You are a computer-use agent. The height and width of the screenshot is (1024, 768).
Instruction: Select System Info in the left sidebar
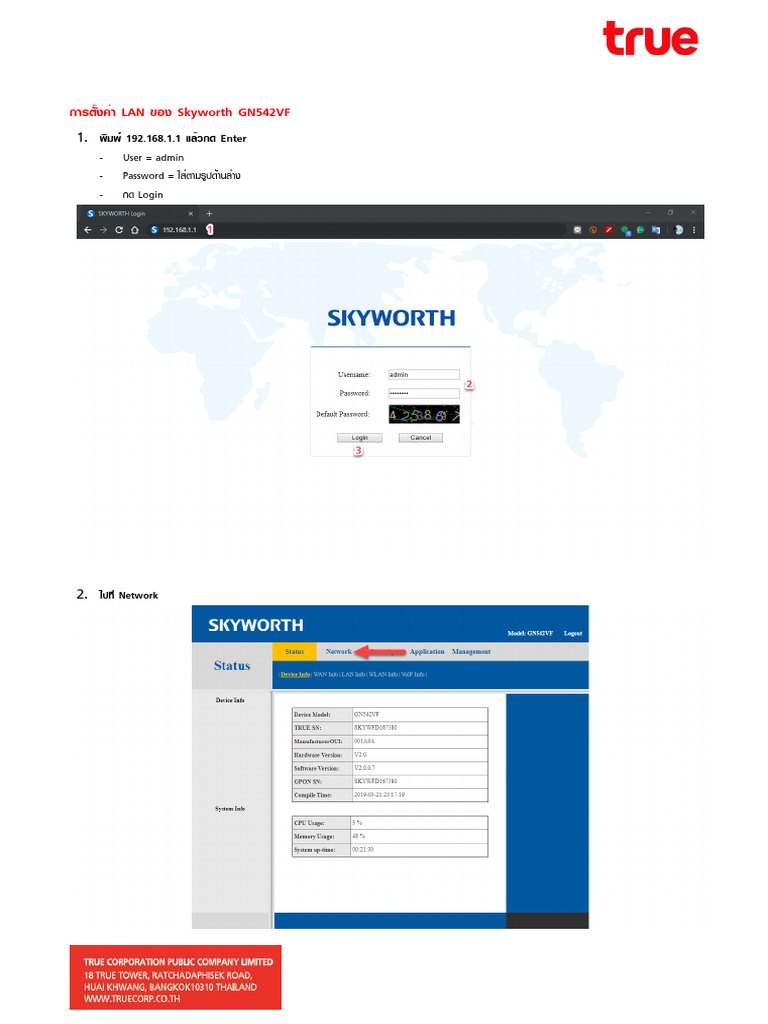tap(230, 808)
